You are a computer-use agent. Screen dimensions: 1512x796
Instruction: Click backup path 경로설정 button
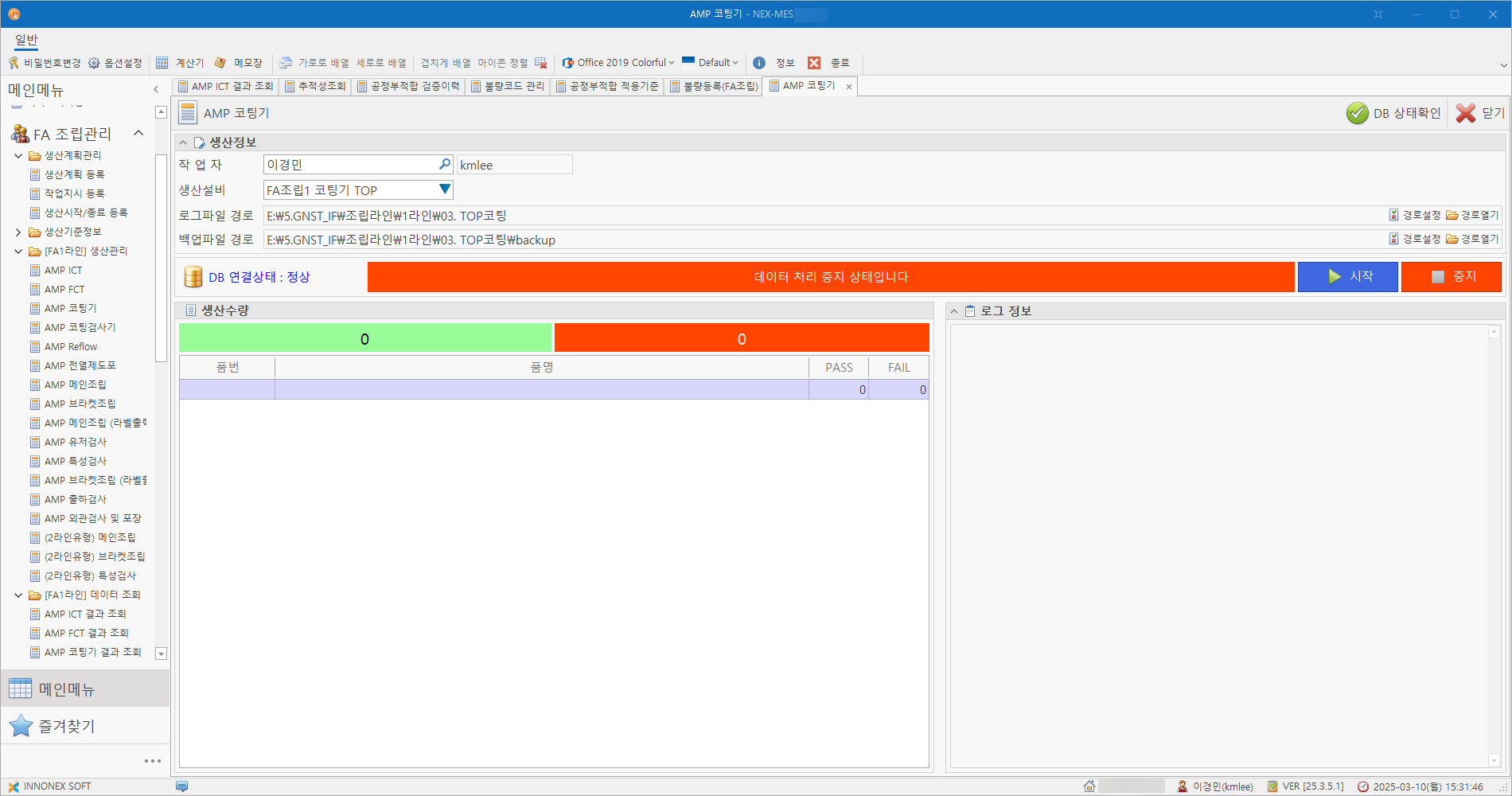(x=1414, y=239)
